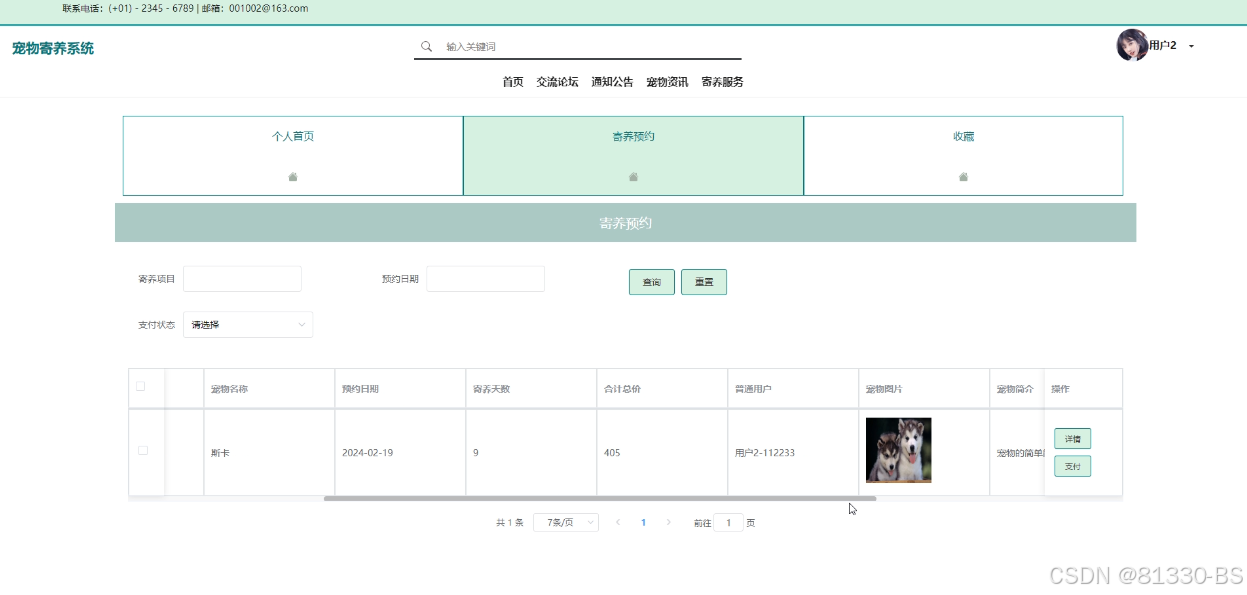This screenshot has width=1247, height=595.
Task: Click the table's horizontal scrollbar
Action: click(x=600, y=498)
